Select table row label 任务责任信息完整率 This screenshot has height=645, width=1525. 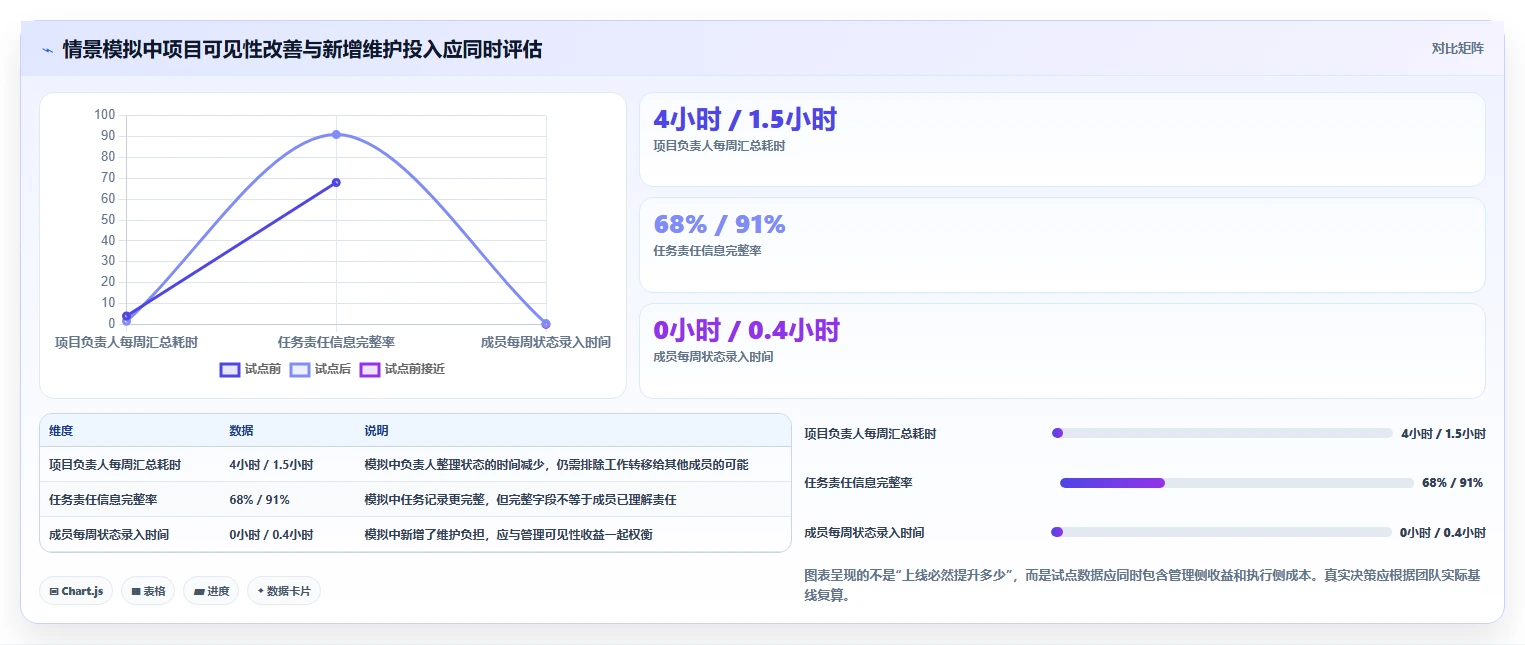click(x=103, y=500)
